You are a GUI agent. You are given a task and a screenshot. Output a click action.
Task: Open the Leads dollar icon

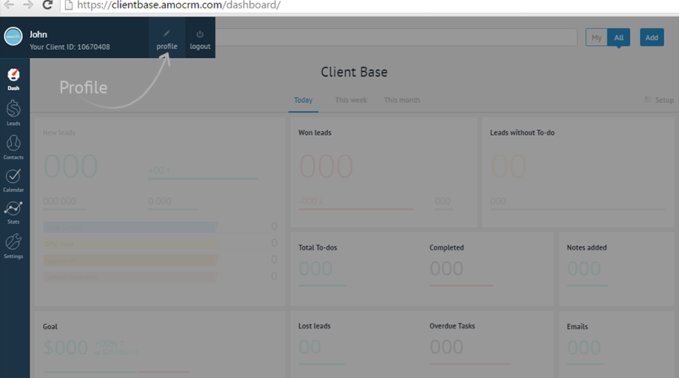click(x=13, y=113)
